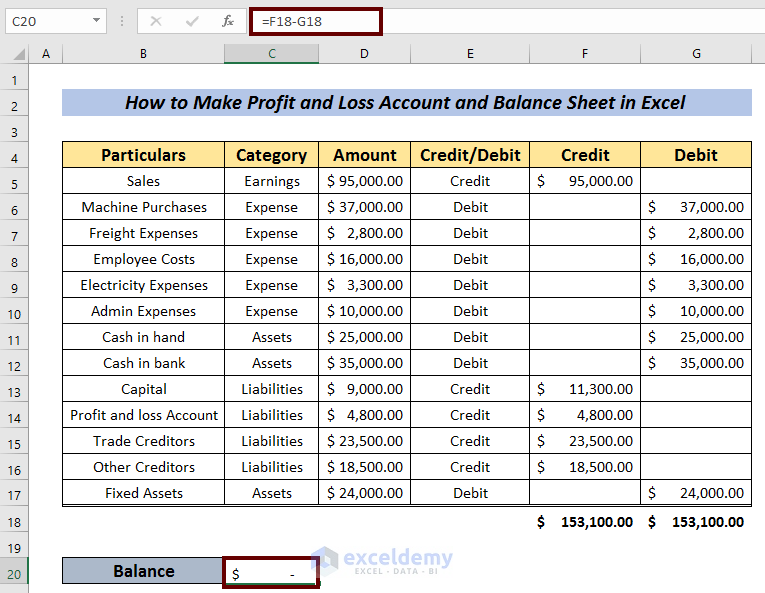Select the $ 24,000.00 cell in Debit column
Screen dimensions: 765x593
(696, 493)
